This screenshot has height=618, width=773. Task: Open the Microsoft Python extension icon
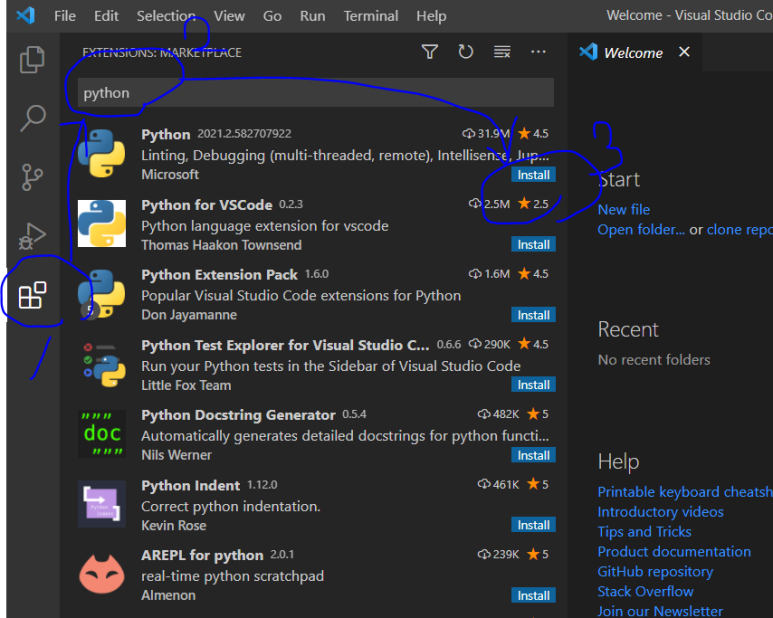tap(102, 153)
